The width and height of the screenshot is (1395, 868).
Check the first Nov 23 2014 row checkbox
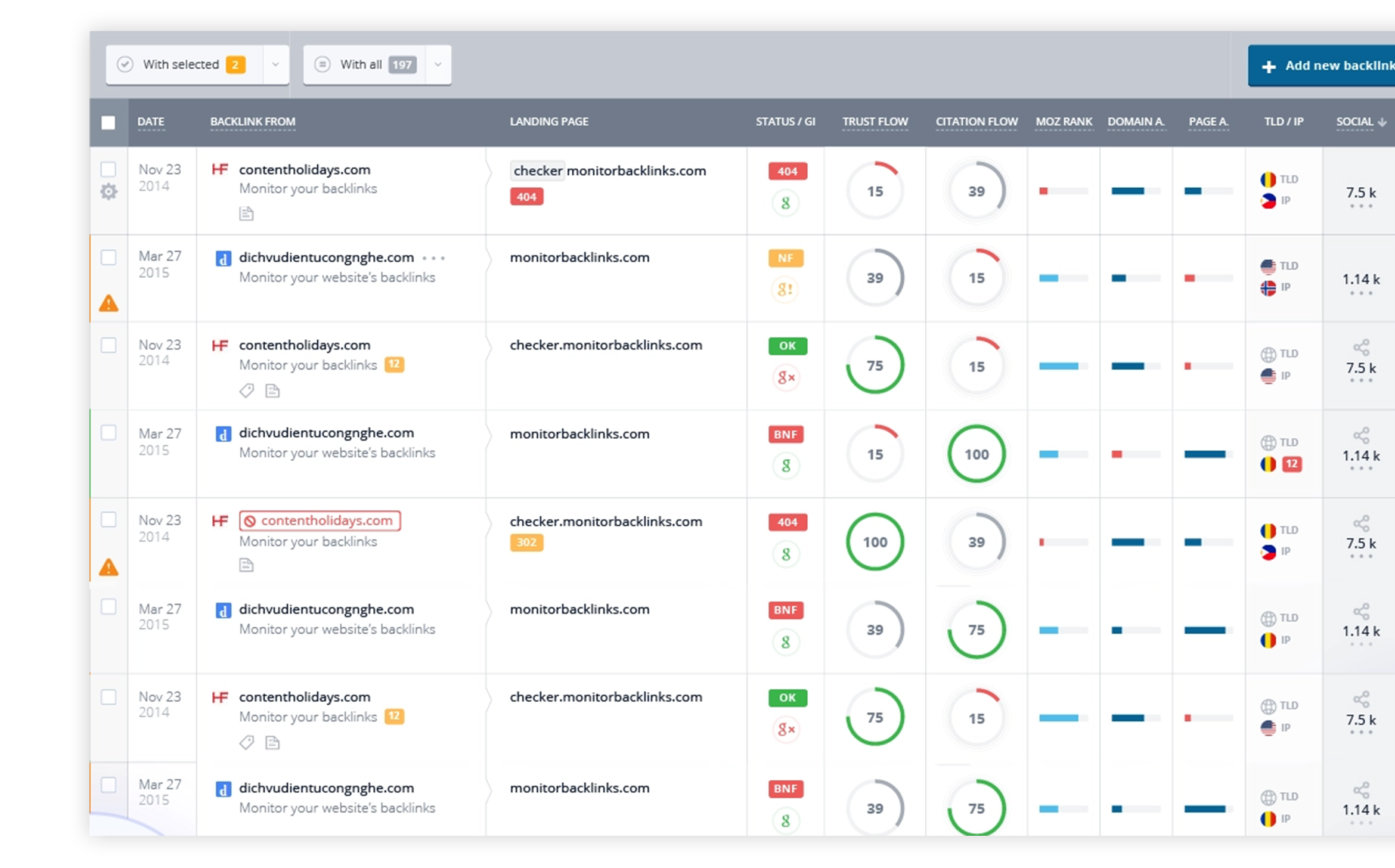109,170
